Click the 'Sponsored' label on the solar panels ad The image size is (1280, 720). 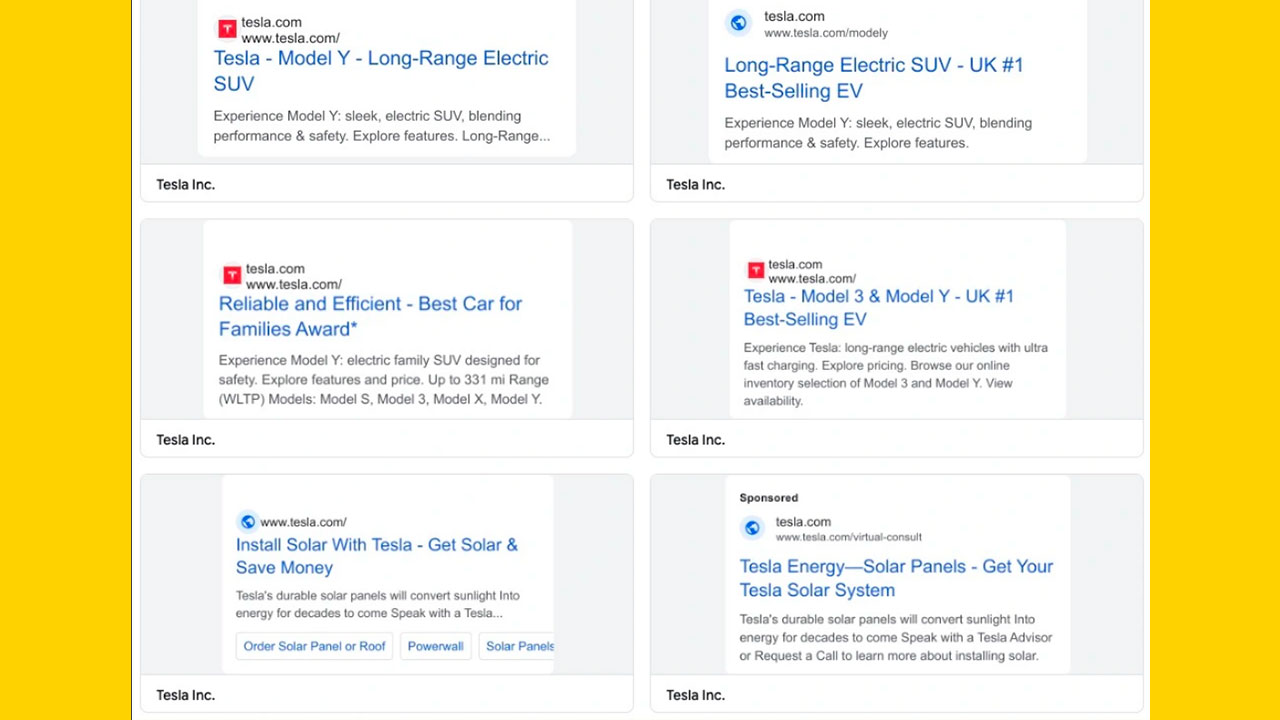[769, 498]
